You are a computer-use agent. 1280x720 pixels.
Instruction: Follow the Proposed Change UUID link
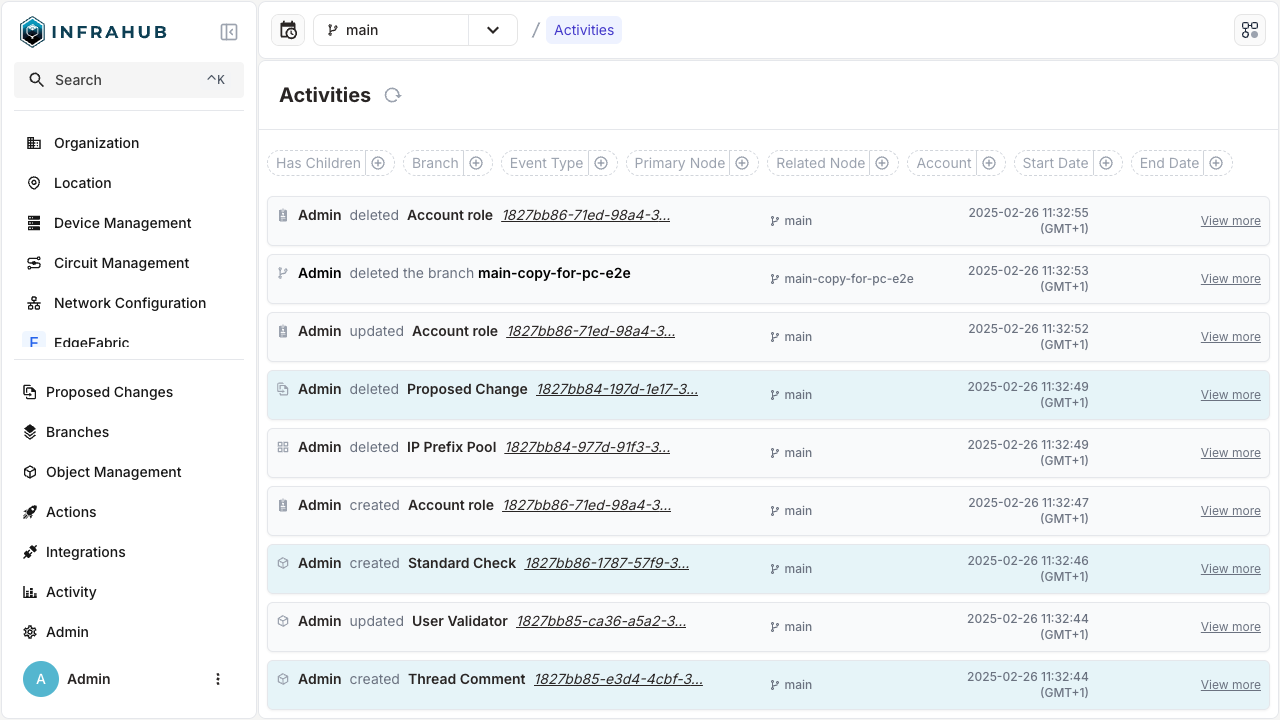tap(618, 389)
